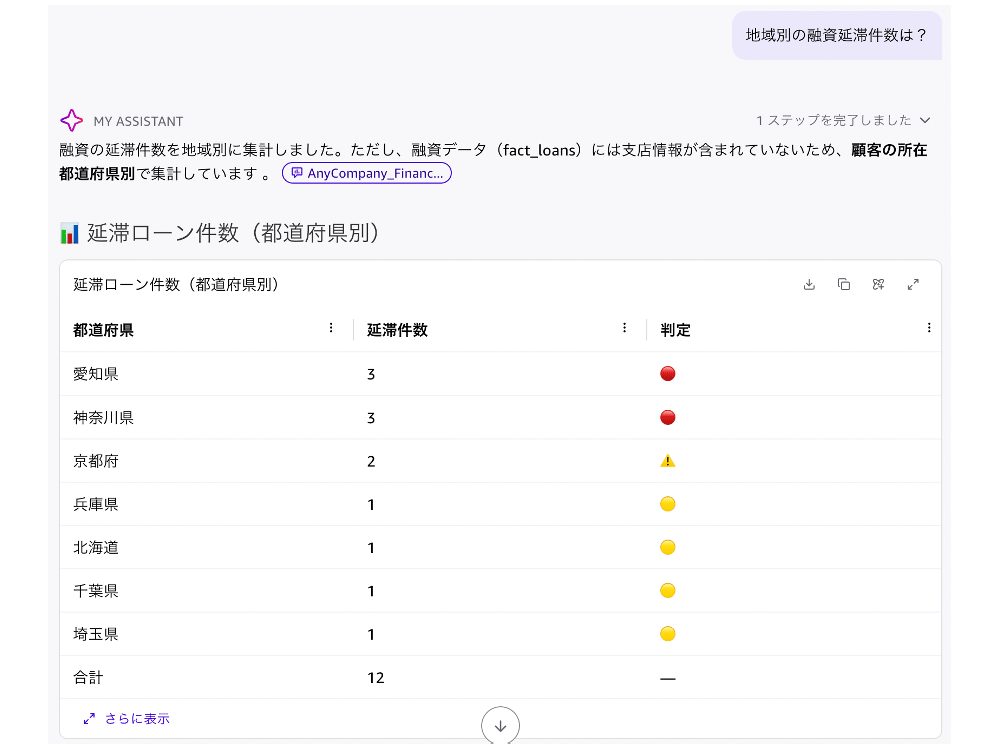The image size is (1000, 749).
Task: Click the scroll-down arrow button at the bottom
Action: point(501,725)
